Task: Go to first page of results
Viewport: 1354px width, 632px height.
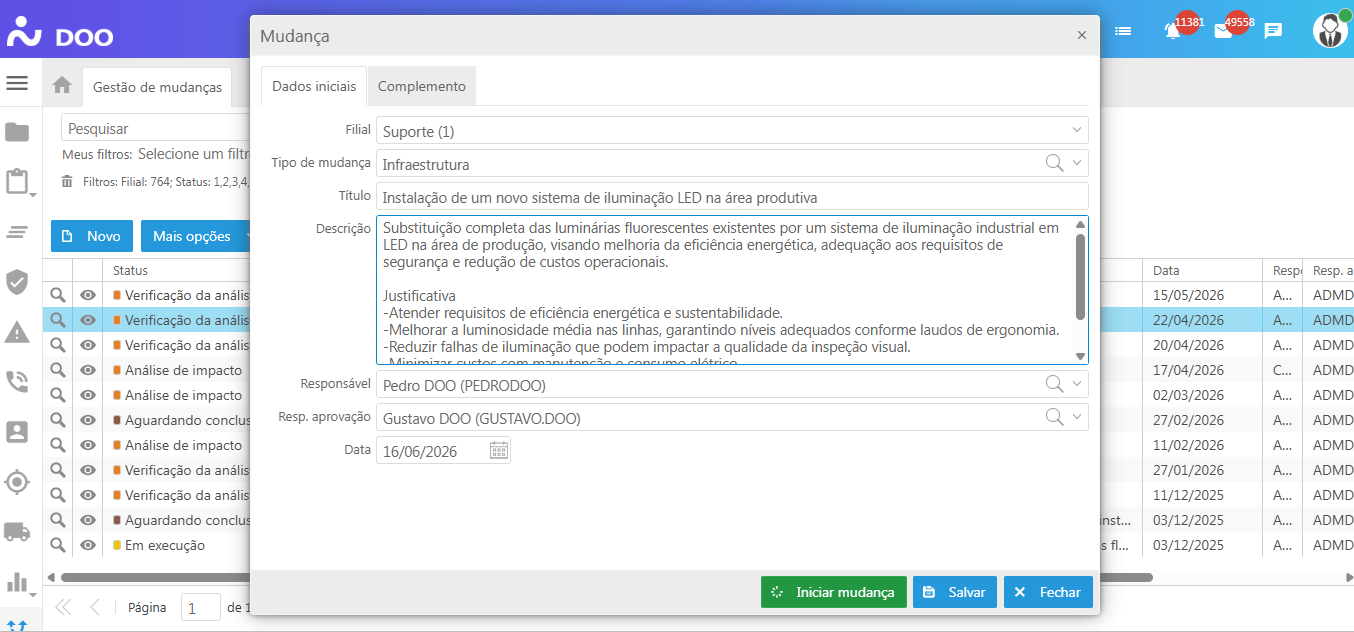Action: 64,607
